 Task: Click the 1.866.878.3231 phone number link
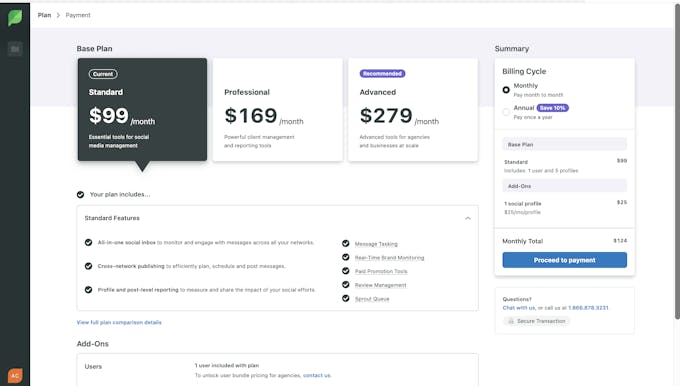pos(588,308)
